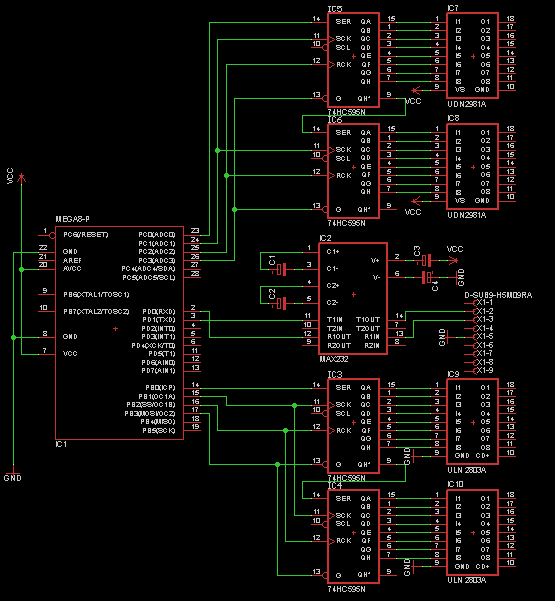555x601 pixels.
Task: Click the AREF pin label on IC1
Action: [x=72, y=260]
